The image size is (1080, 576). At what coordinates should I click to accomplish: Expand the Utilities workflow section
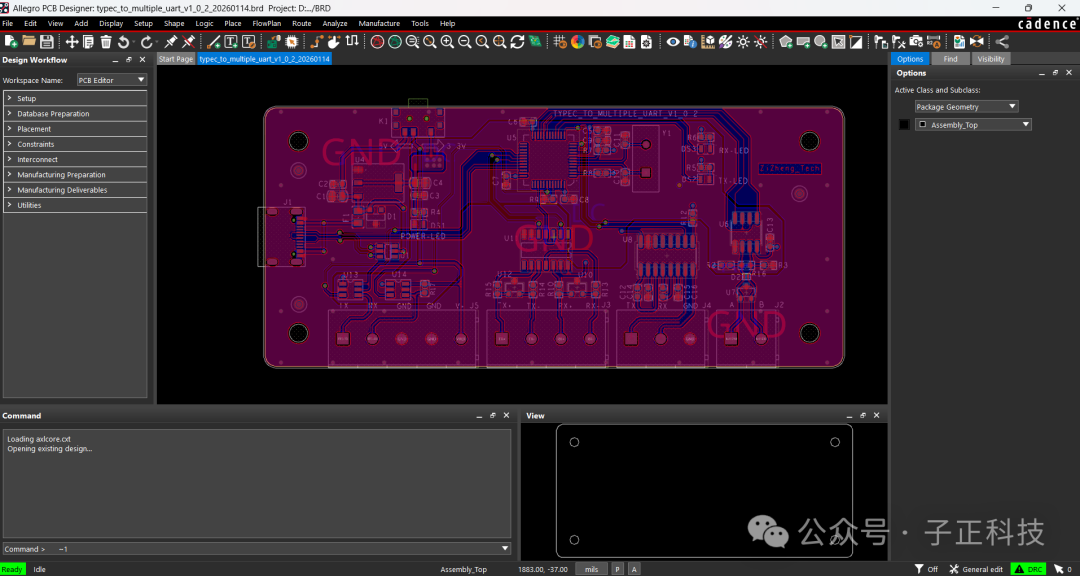click(75, 205)
